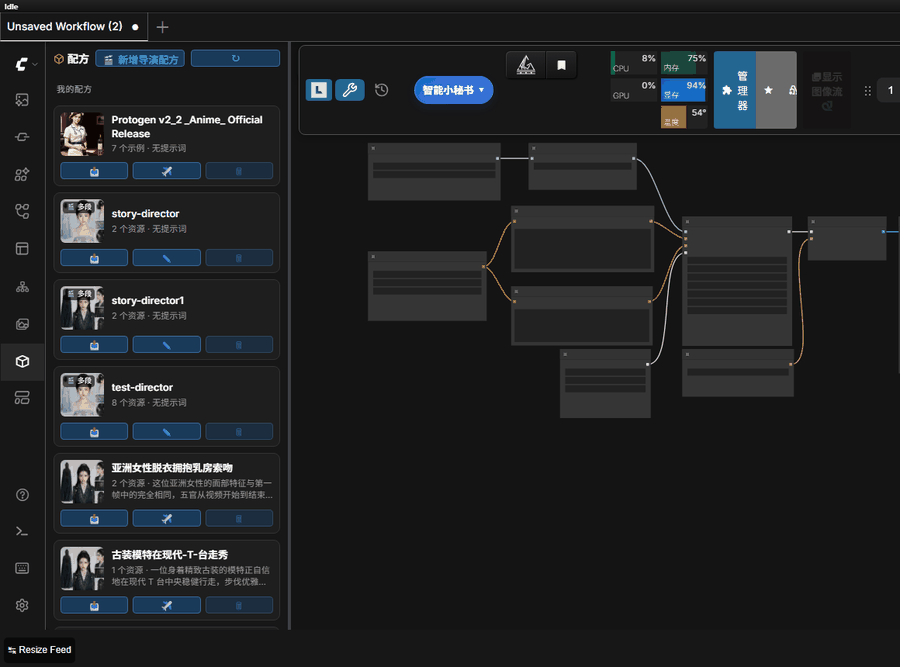
Task: Open the layout templates sidebar icon
Action: [x=22, y=249]
